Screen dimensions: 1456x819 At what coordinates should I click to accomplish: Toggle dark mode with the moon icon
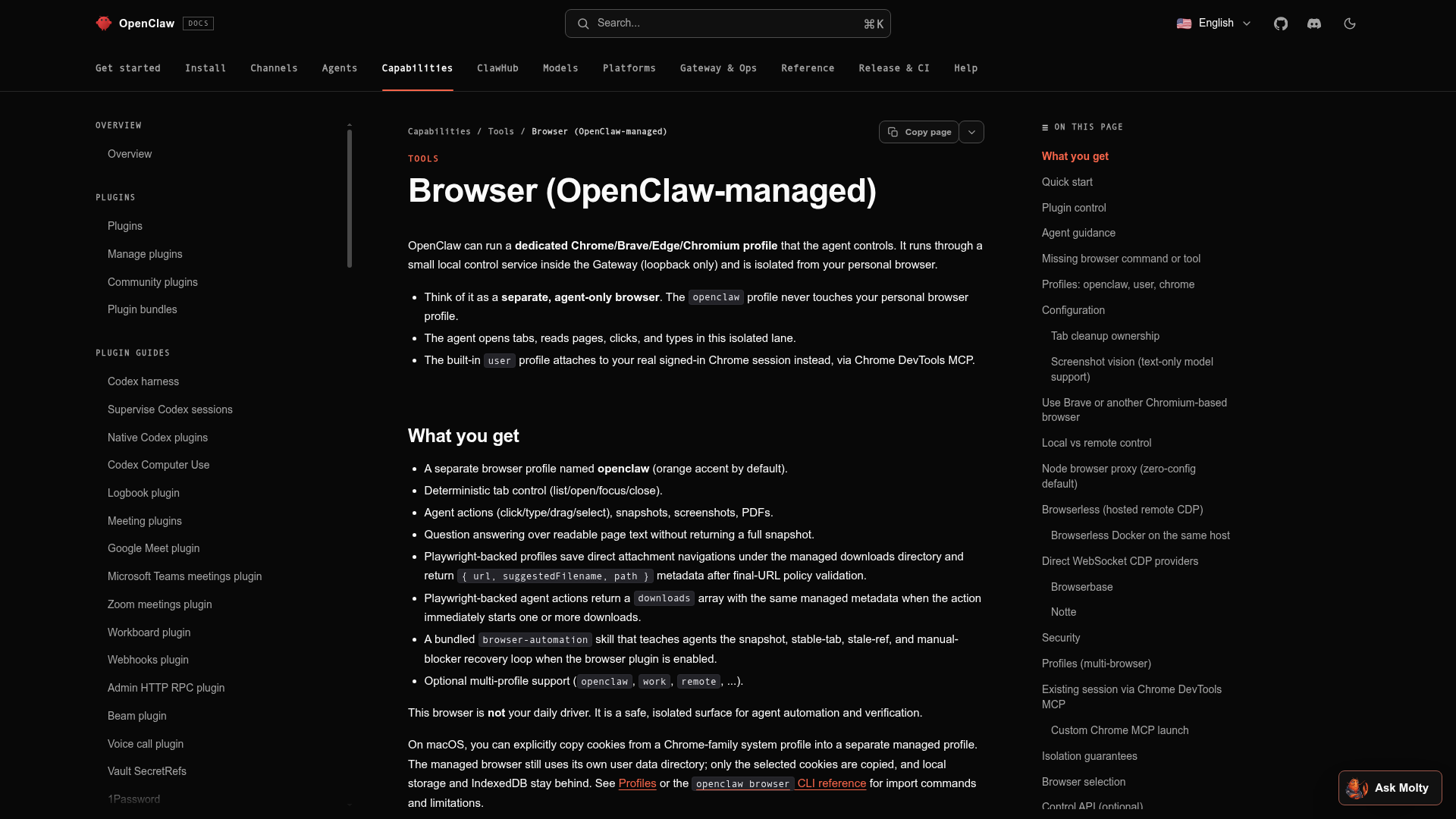tap(1350, 24)
